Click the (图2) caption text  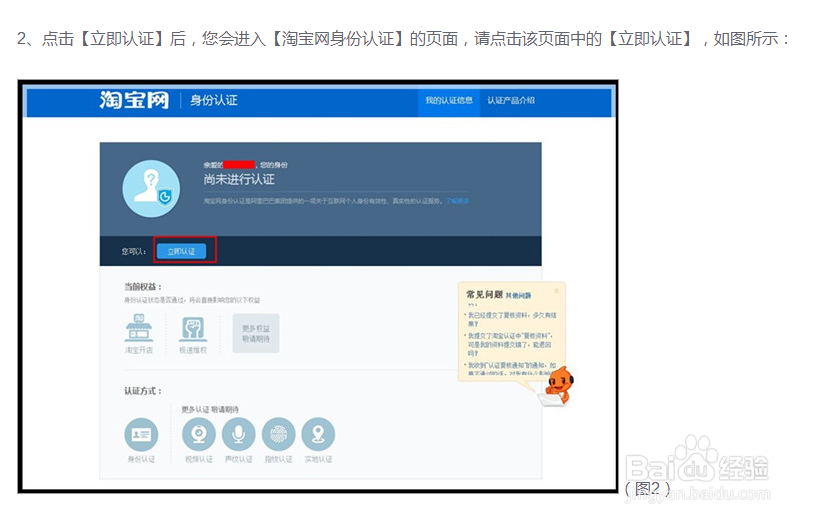pos(647,488)
